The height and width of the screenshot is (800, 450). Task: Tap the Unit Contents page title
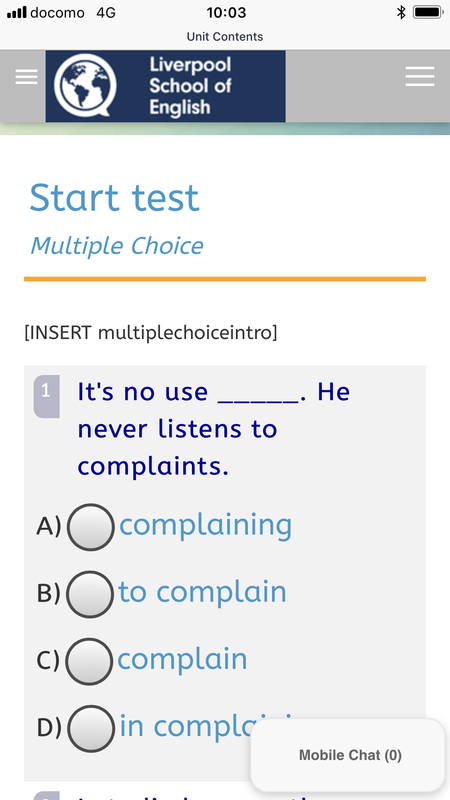tap(225, 37)
